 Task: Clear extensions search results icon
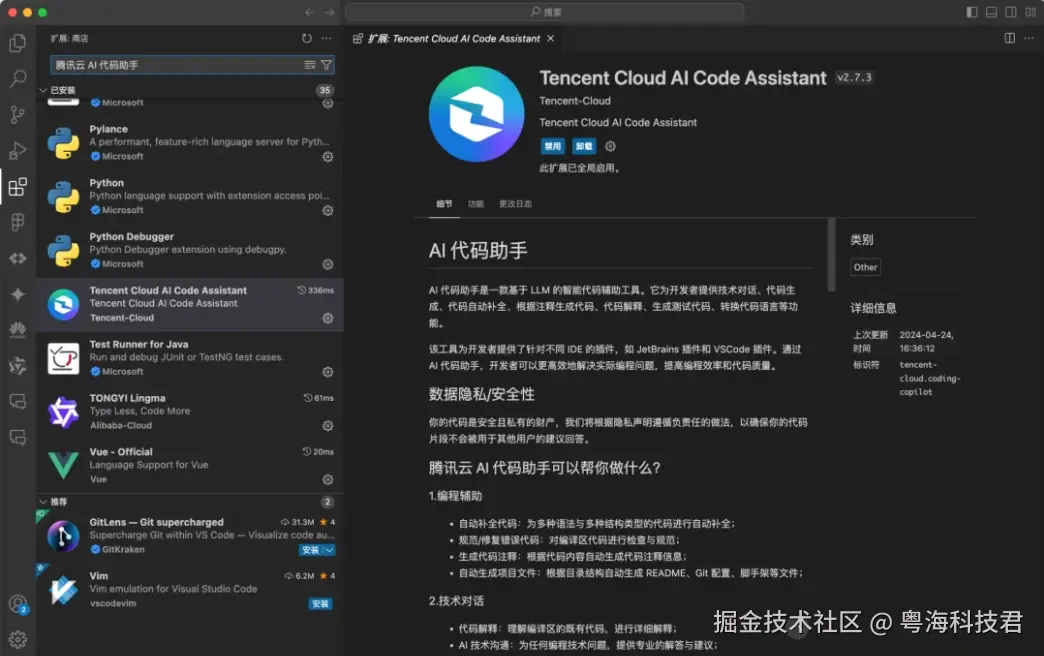point(310,65)
